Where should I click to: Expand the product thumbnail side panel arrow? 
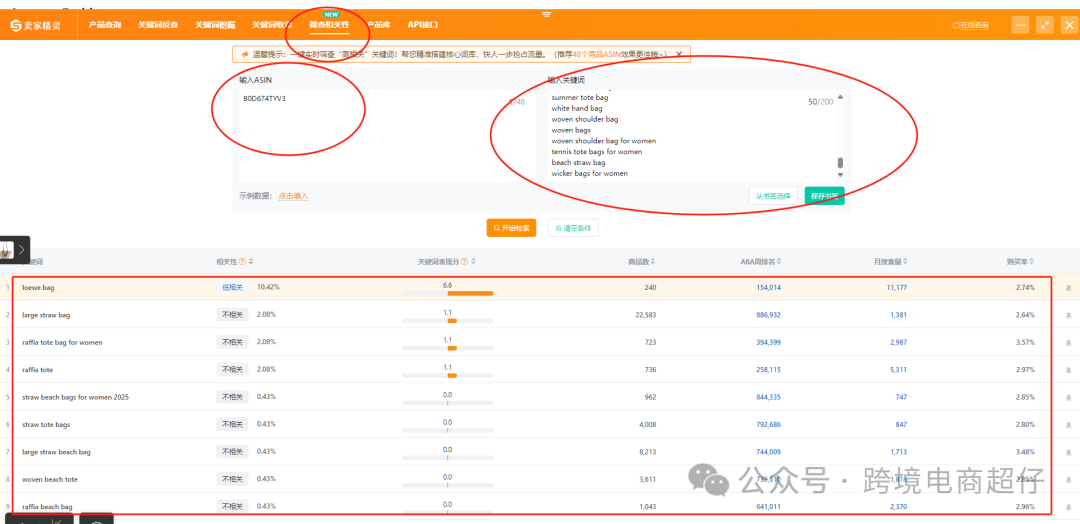point(22,249)
